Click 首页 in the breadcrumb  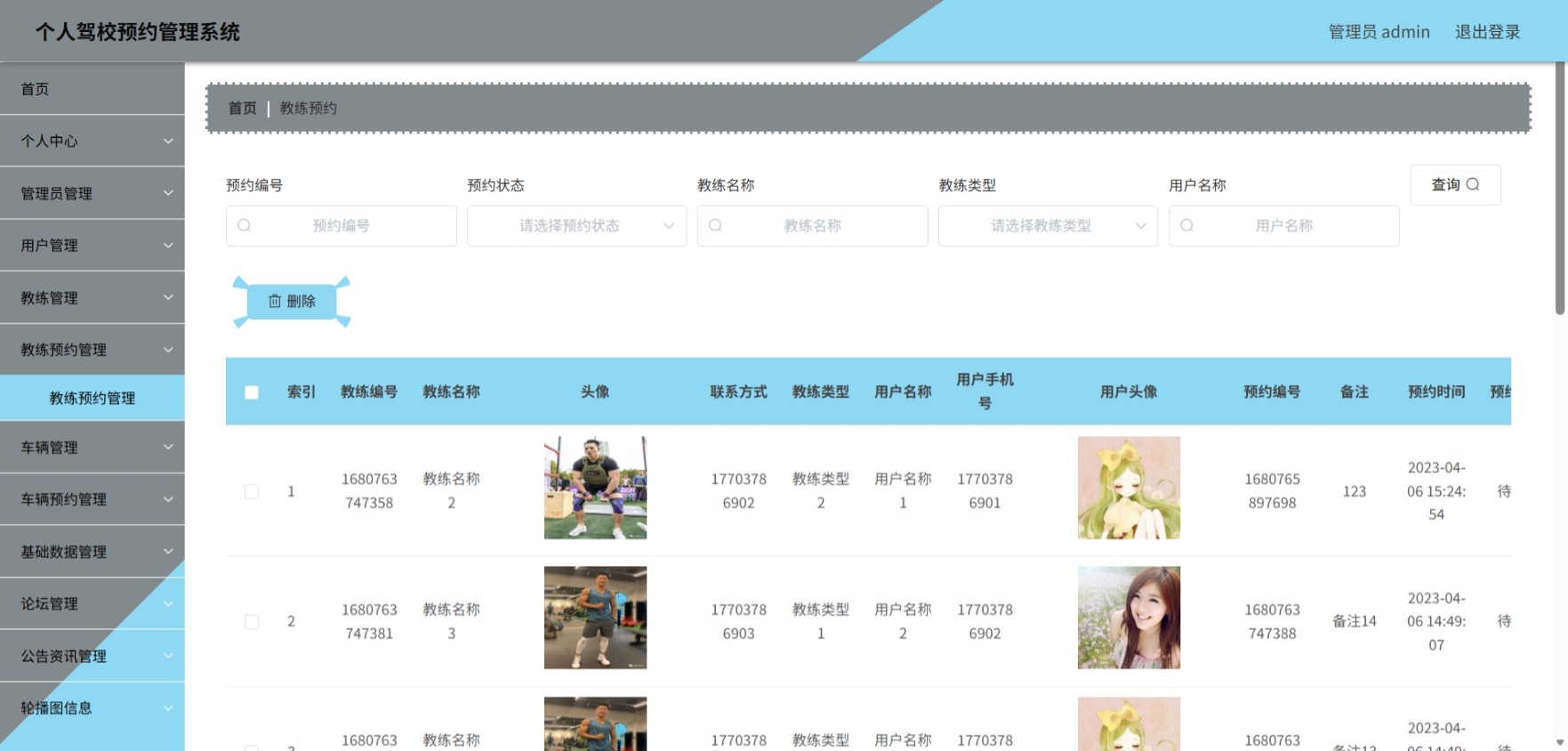pyautogui.click(x=242, y=109)
